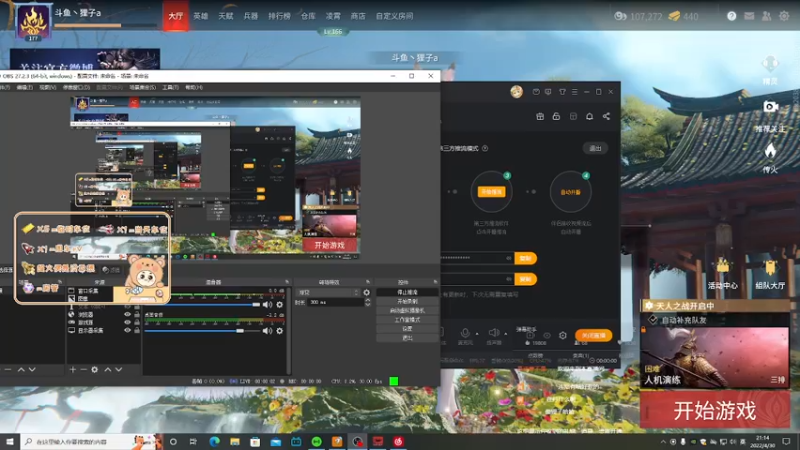Screen dimensions: 800x450
Task: Open the 英雄 tab in game menu
Action: 201,16
